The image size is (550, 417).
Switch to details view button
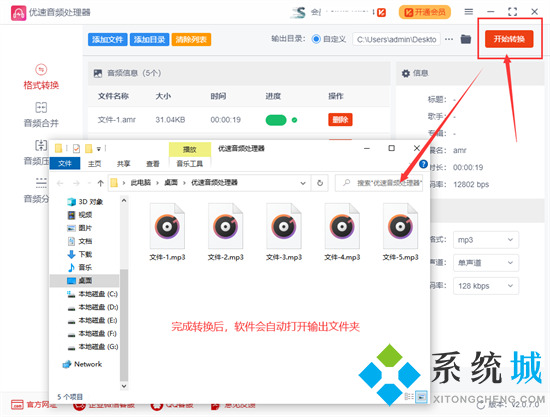[x=409, y=397]
